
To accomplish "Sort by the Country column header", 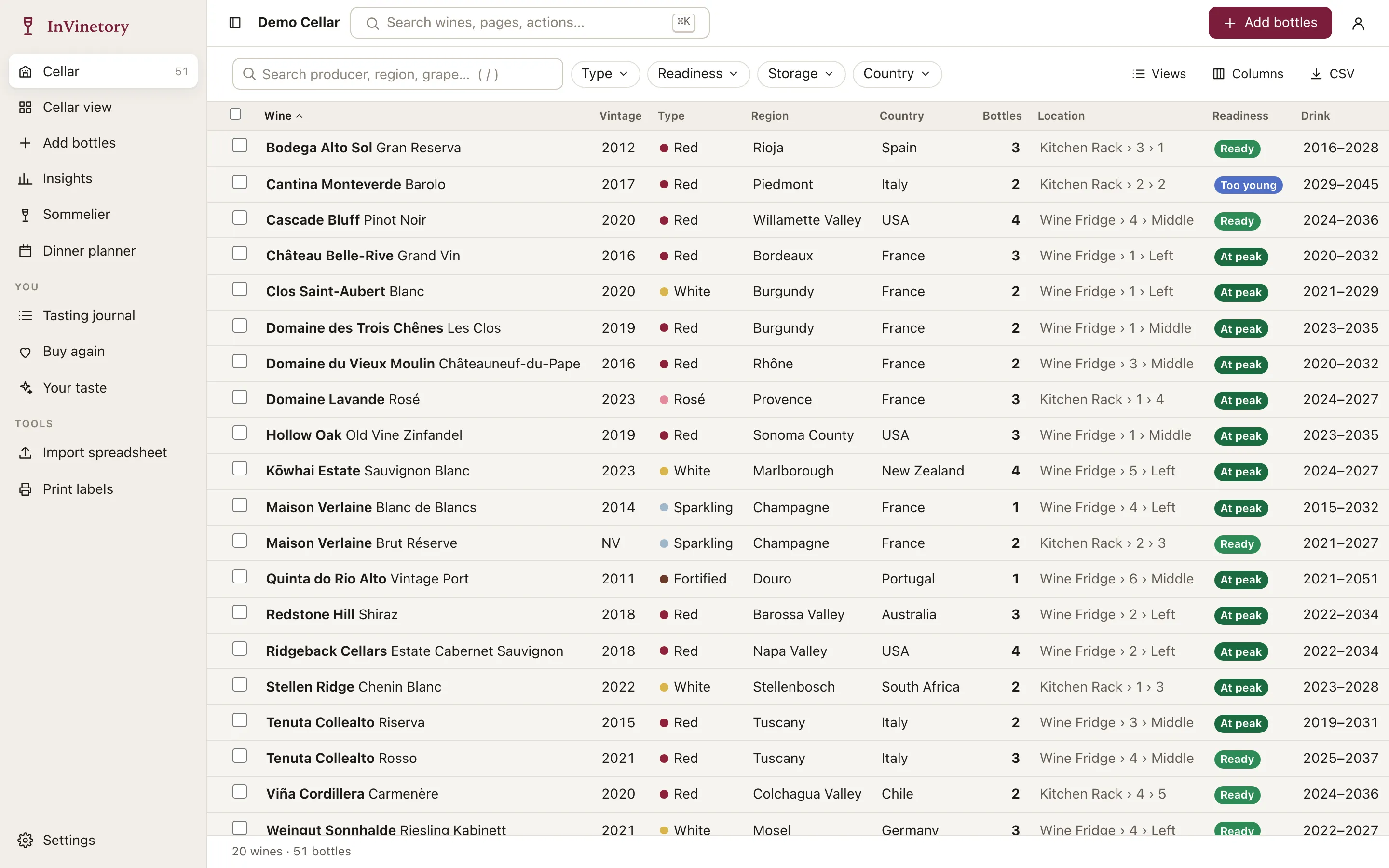I will (x=901, y=116).
